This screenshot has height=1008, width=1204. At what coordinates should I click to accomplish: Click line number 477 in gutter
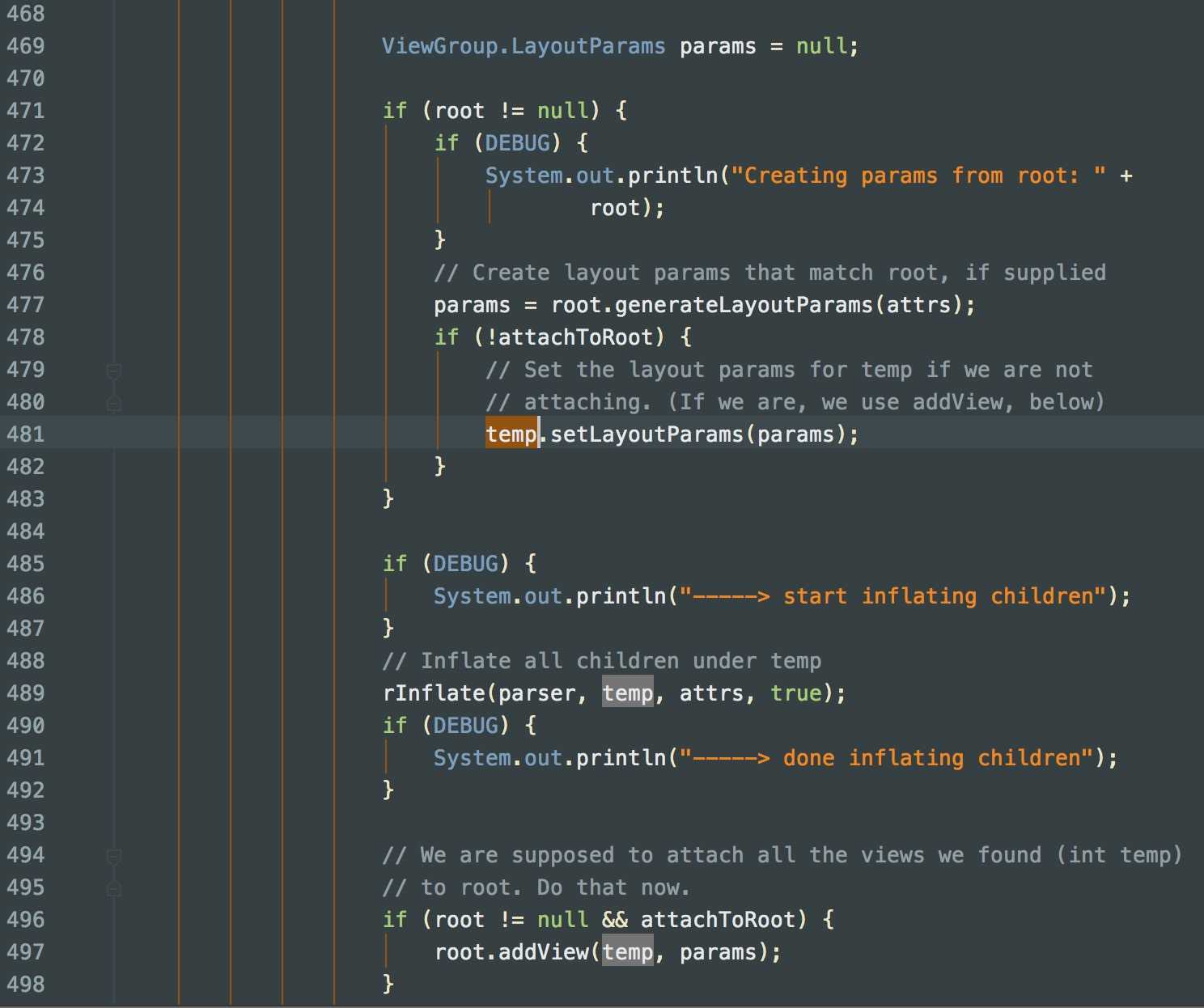click(x=26, y=305)
